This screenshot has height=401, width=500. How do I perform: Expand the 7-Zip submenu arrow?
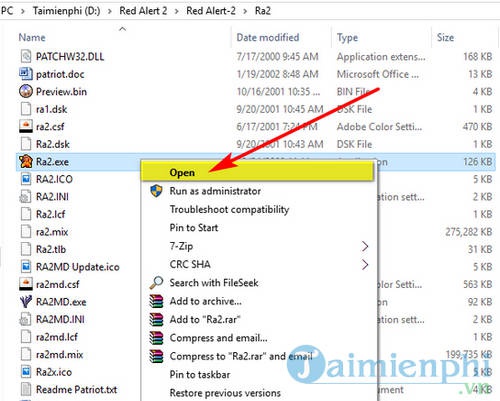[365, 246]
